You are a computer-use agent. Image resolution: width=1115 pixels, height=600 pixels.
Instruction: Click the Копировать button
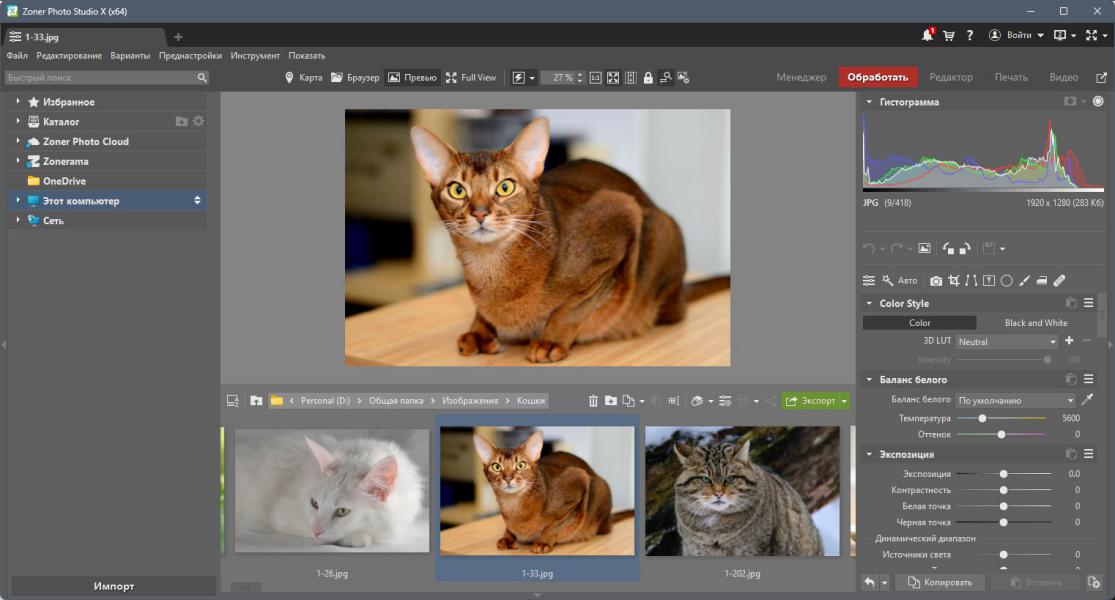pos(939,582)
